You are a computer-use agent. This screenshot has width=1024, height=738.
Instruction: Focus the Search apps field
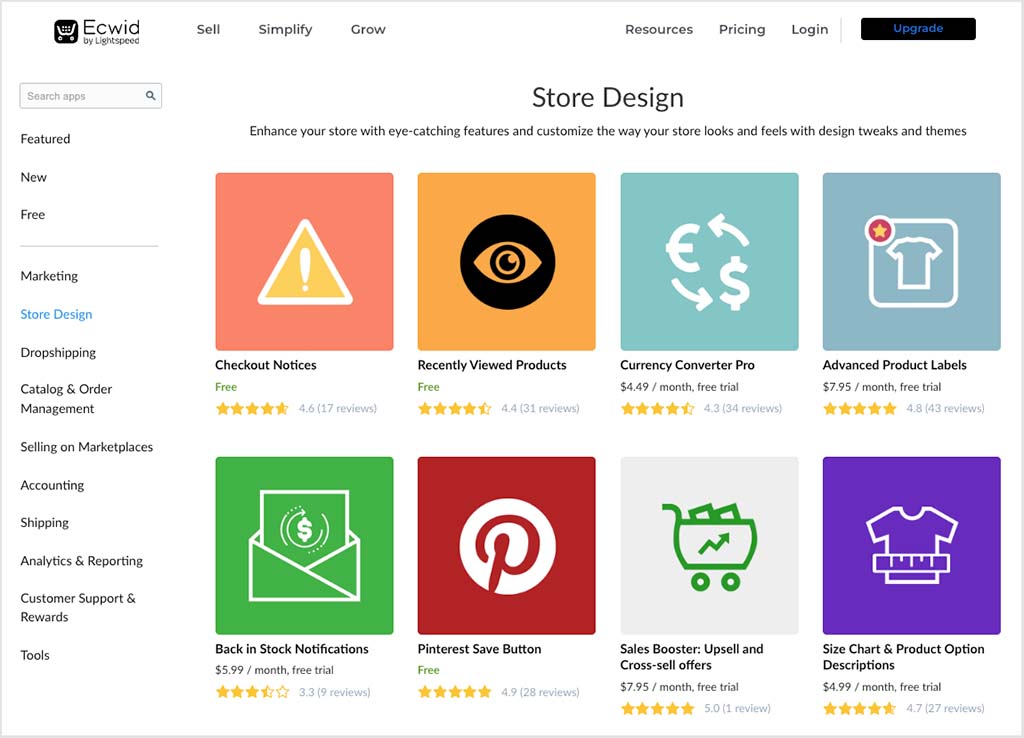tap(91, 95)
